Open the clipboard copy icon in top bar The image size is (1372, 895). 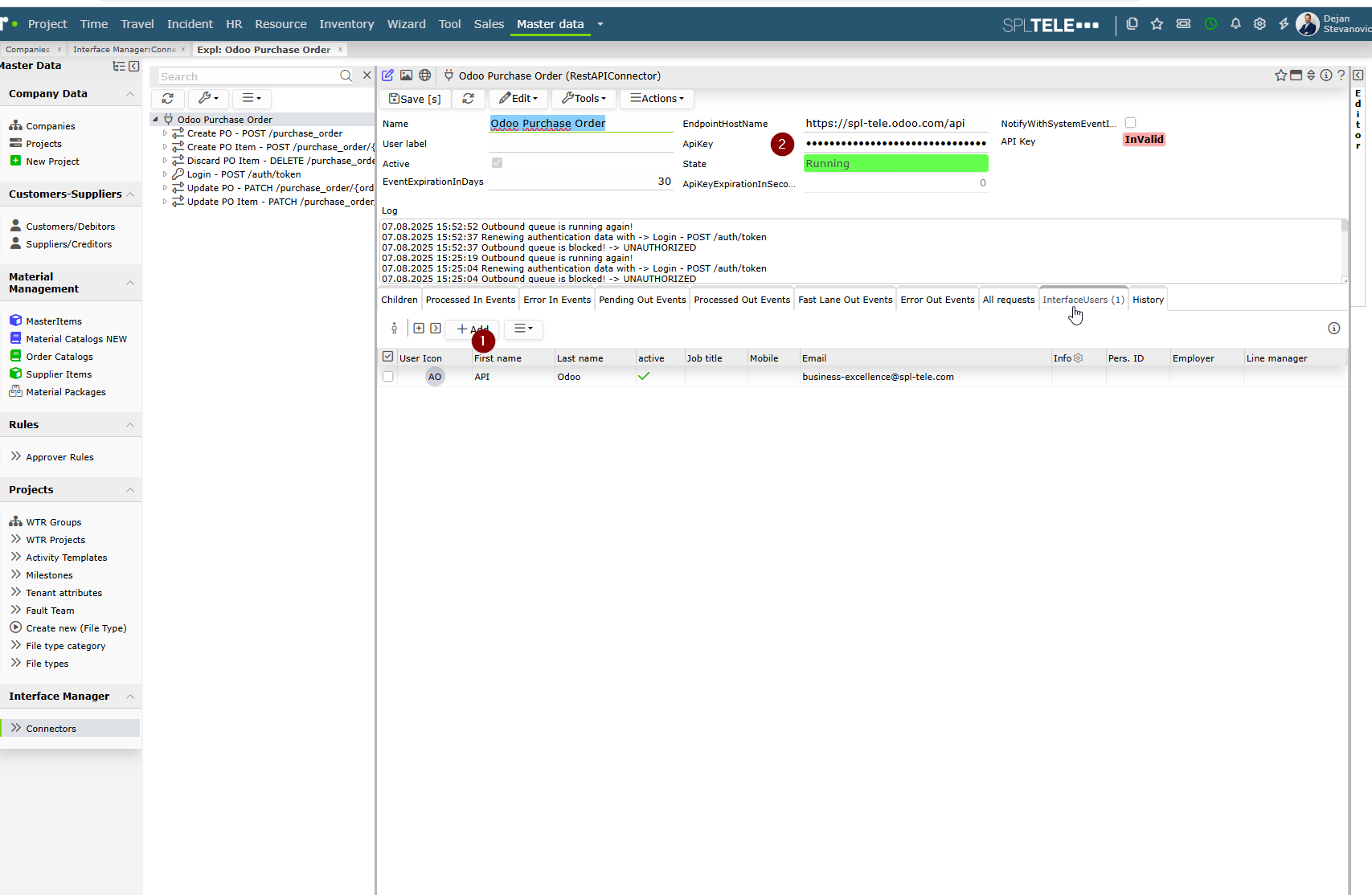(x=1132, y=24)
